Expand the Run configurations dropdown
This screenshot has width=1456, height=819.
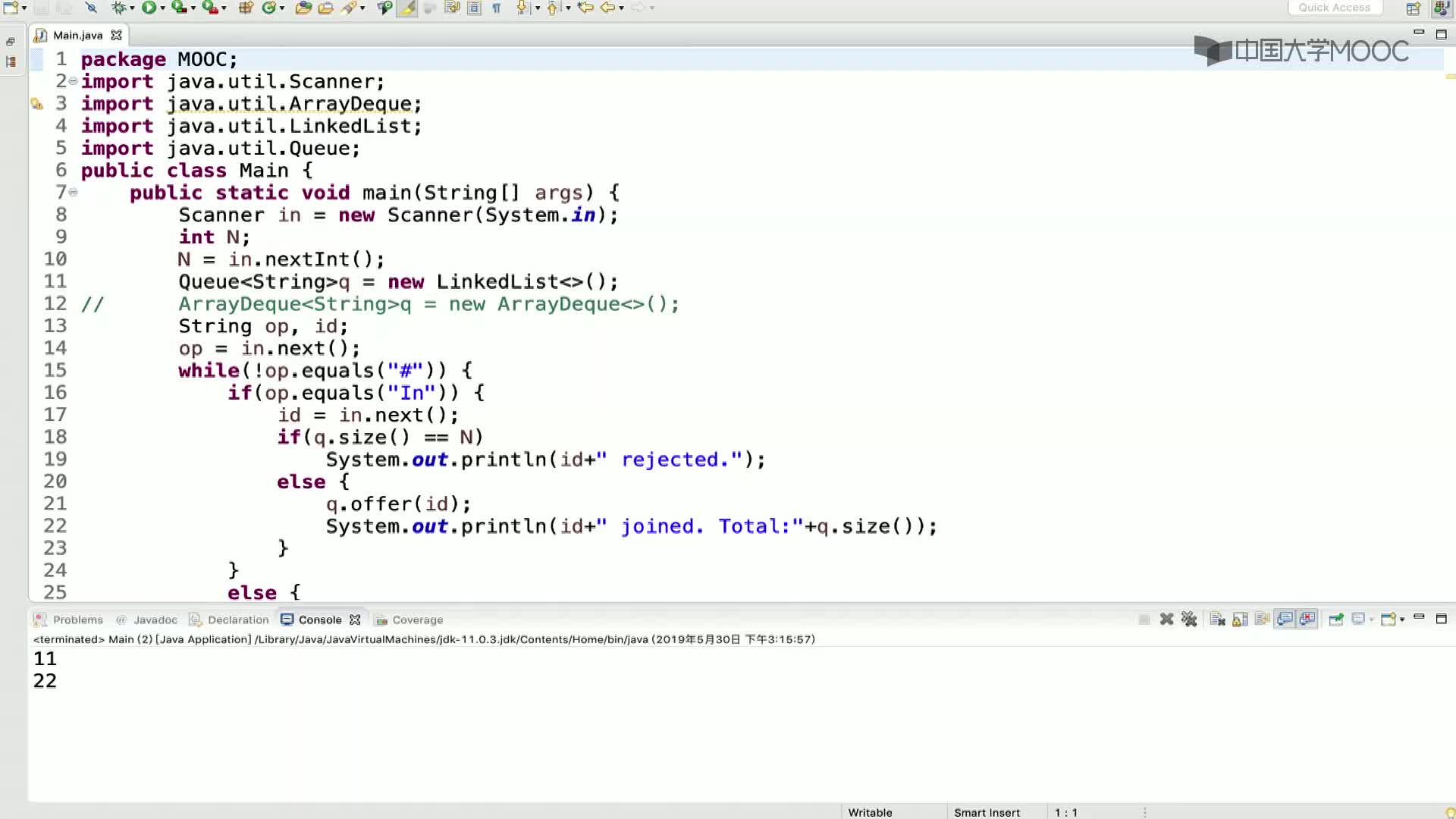[162, 8]
